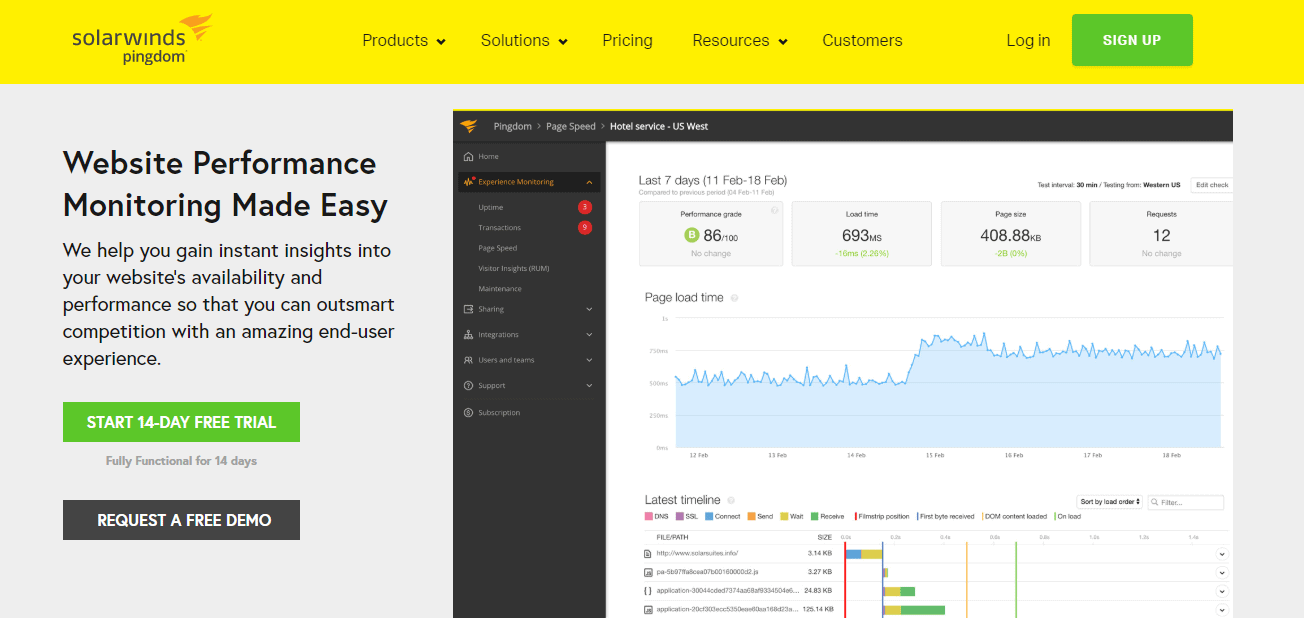1304x621 pixels.
Task: Click the braces icon for application-30044 row
Action: (647, 591)
